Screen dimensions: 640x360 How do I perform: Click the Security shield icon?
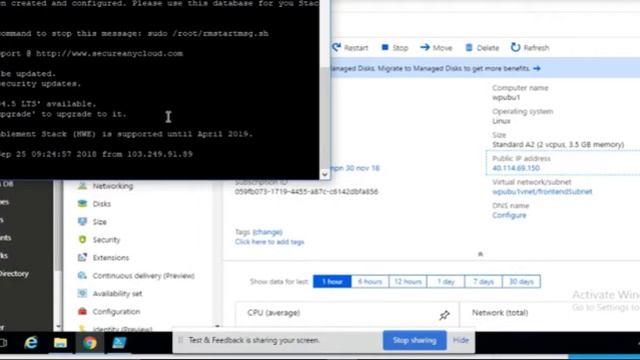coord(82,240)
